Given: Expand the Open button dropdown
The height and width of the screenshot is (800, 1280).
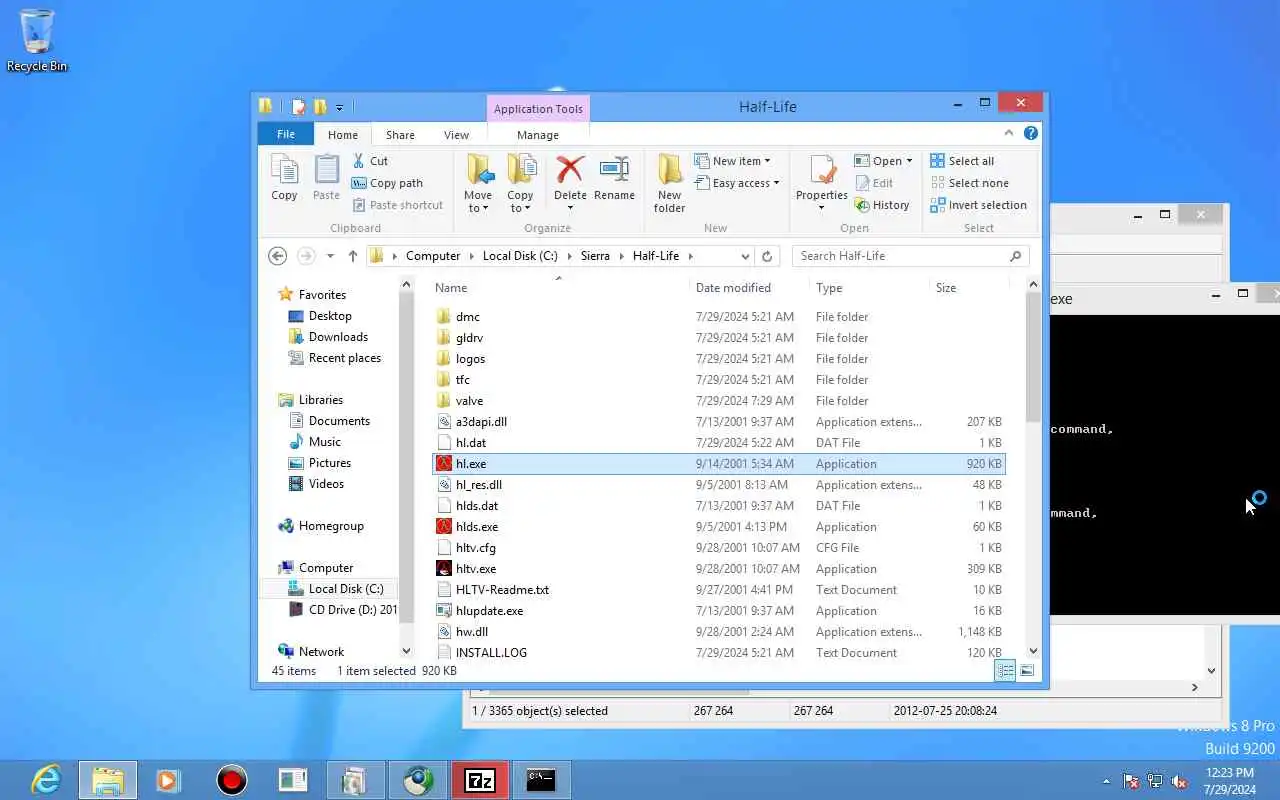Looking at the screenshot, I should 909,161.
